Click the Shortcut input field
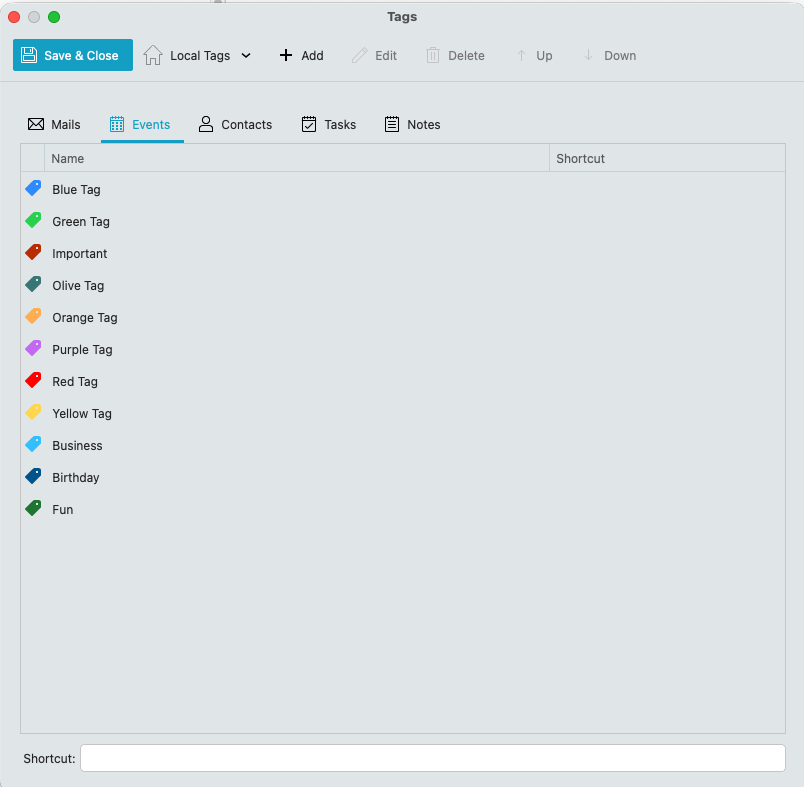 coord(432,759)
